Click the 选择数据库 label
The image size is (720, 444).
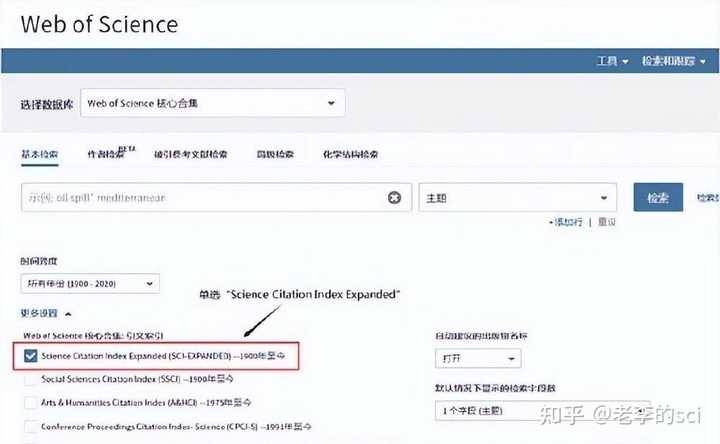(x=46, y=104)
